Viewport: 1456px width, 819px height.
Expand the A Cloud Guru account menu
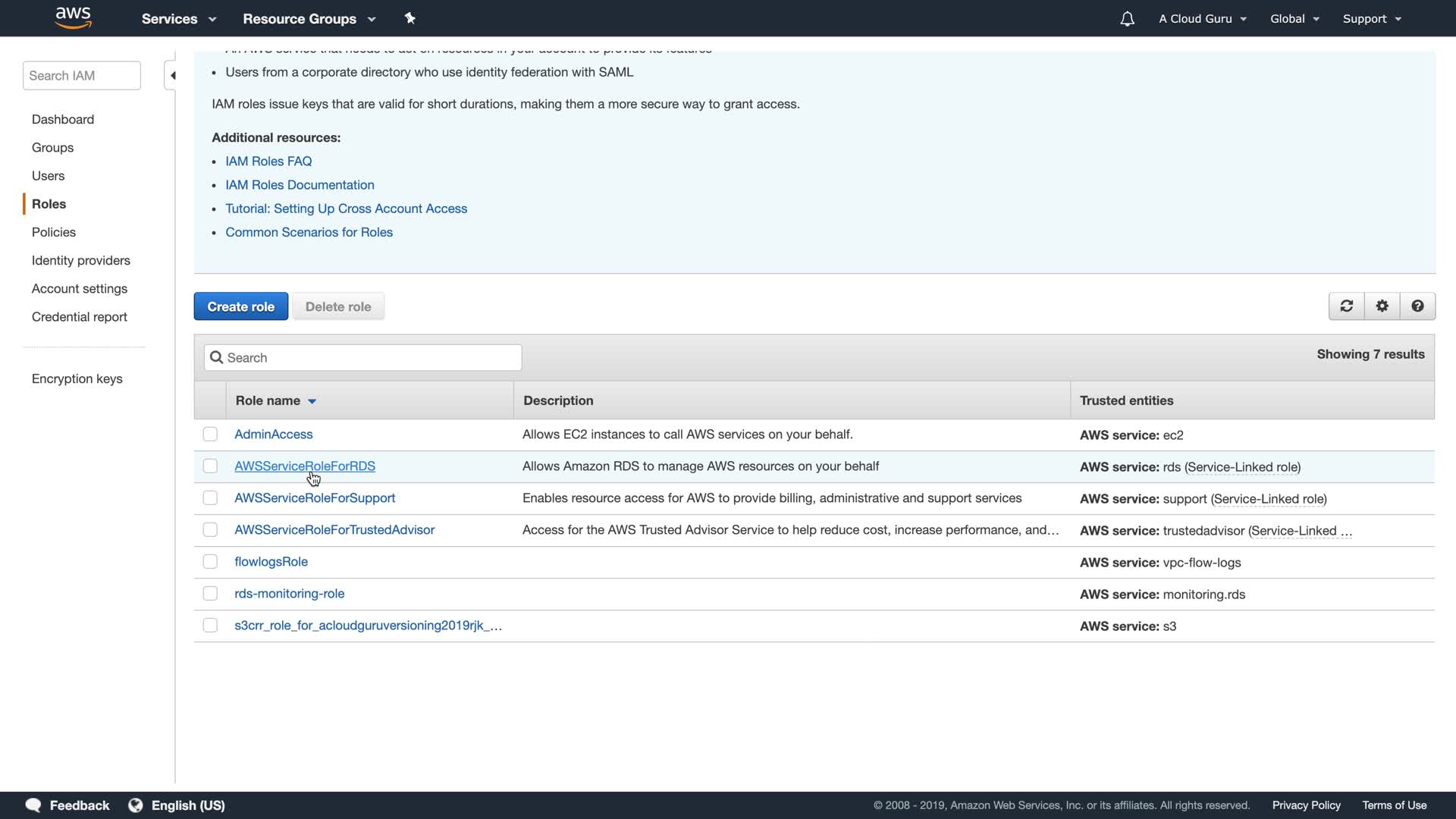tap(1202, 19)
